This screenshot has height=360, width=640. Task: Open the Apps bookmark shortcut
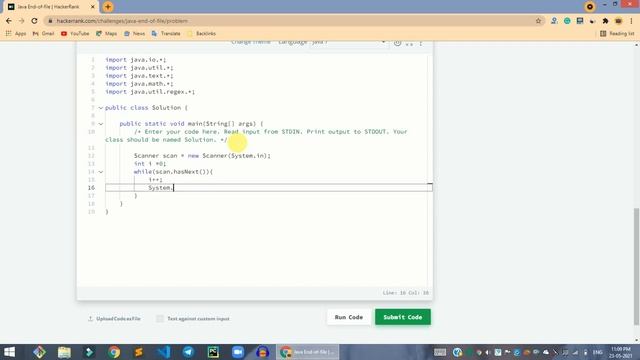pyautogui.click(x=16, y=33)
